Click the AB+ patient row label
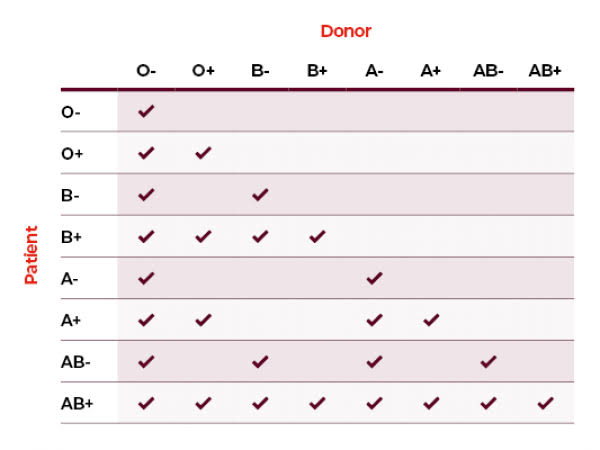 coord(77,404)
